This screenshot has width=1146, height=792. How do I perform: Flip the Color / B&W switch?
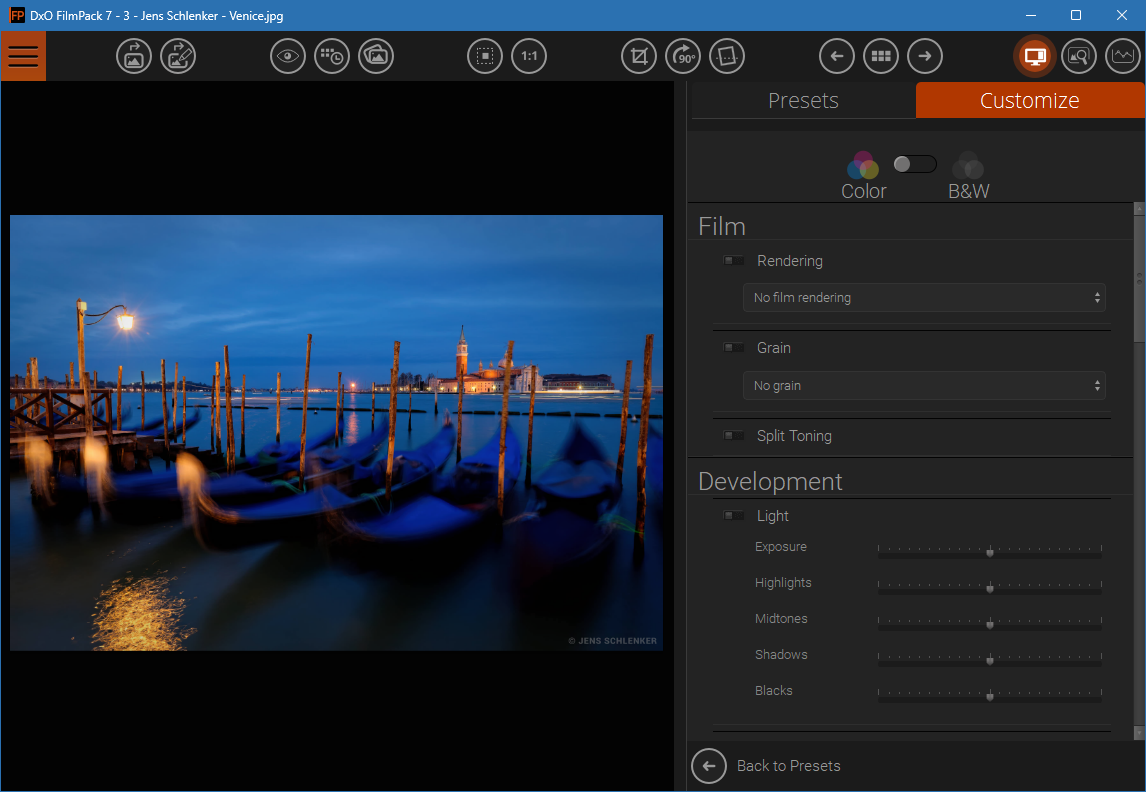(915, 164)
